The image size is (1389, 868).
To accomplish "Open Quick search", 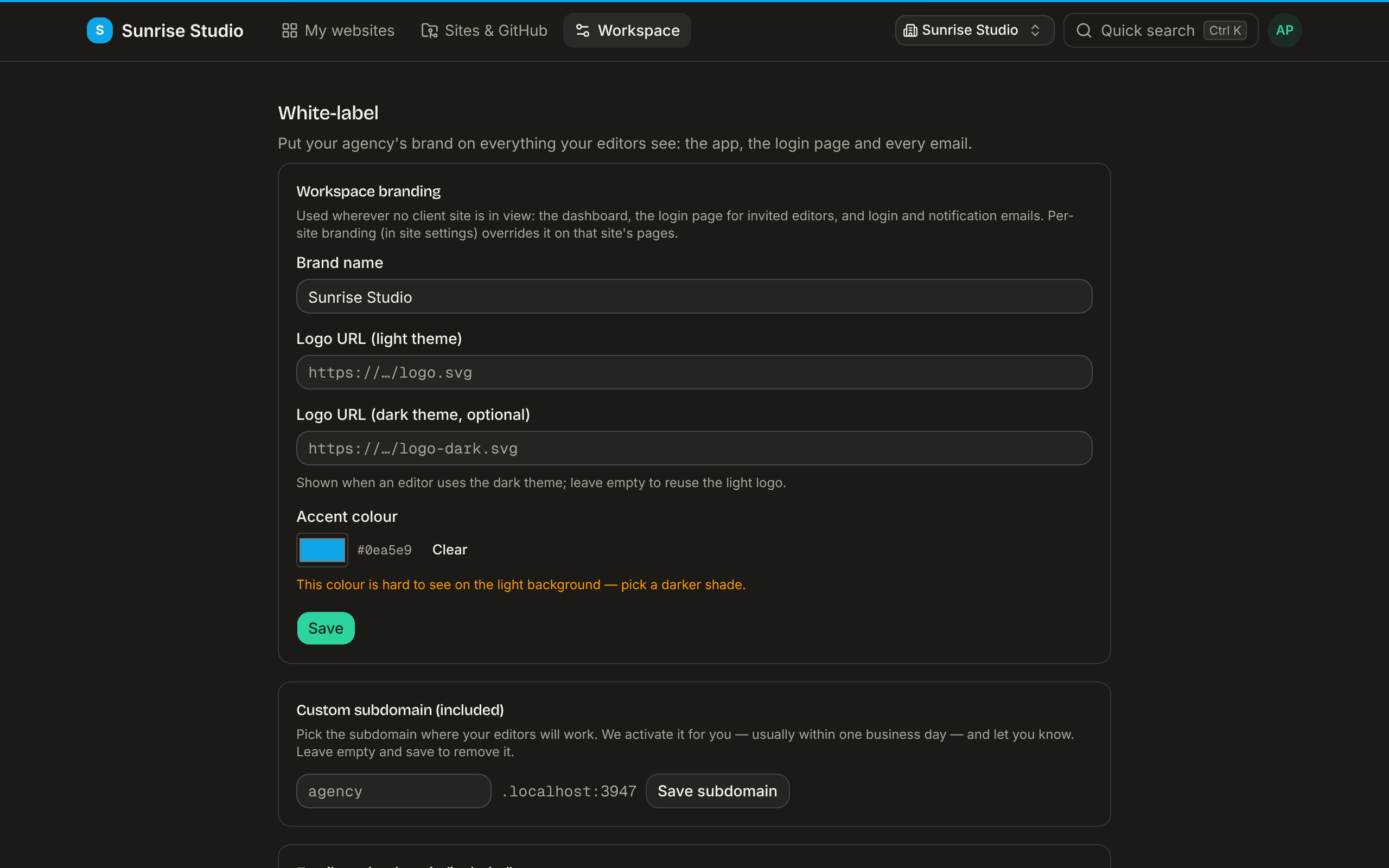I will point(1161,30).
